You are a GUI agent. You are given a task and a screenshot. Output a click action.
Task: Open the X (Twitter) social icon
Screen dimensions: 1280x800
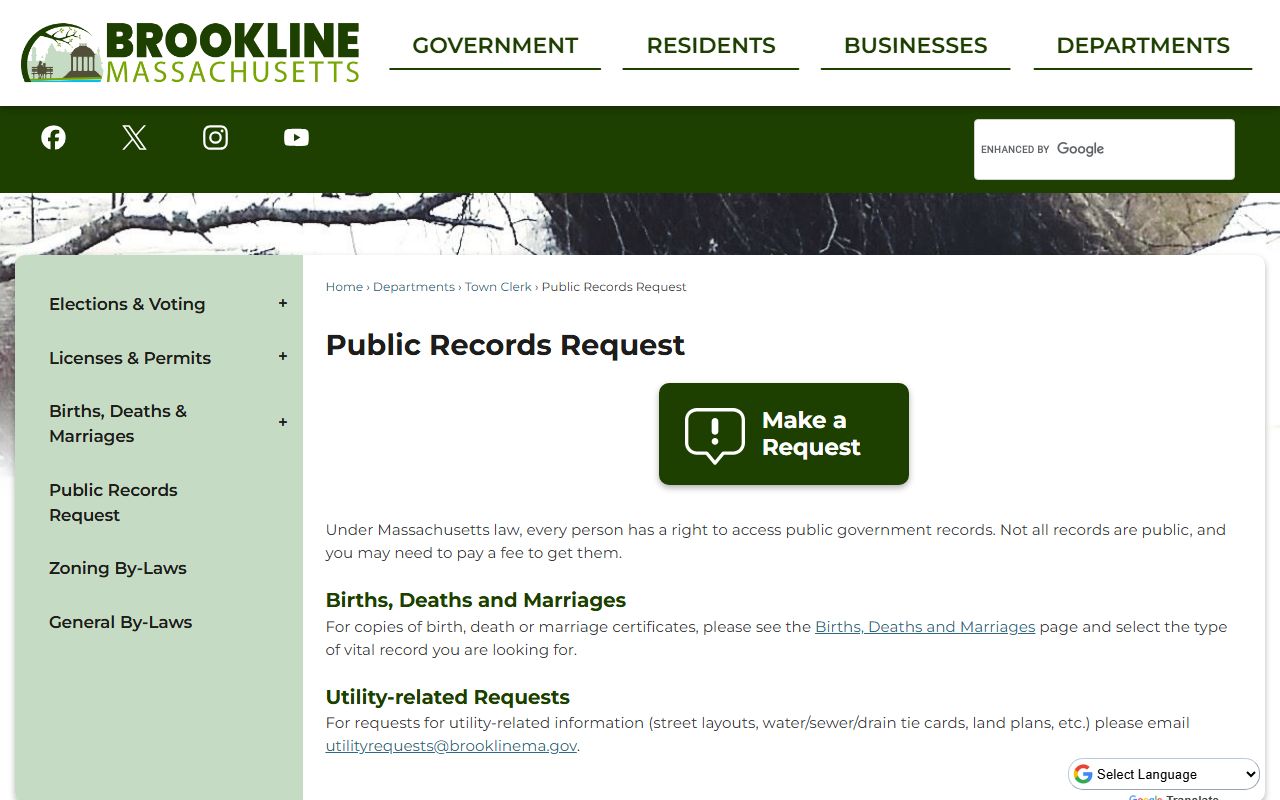point(135,138)
